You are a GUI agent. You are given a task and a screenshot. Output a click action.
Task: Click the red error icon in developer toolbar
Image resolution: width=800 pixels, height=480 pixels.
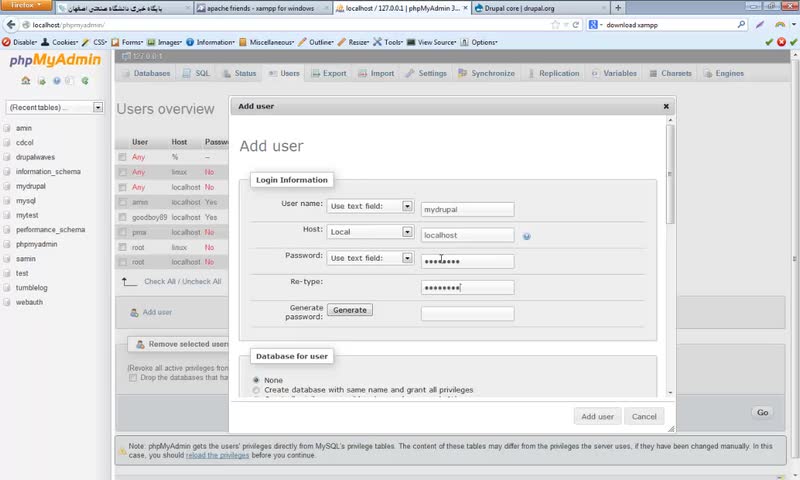coord(781,42)
